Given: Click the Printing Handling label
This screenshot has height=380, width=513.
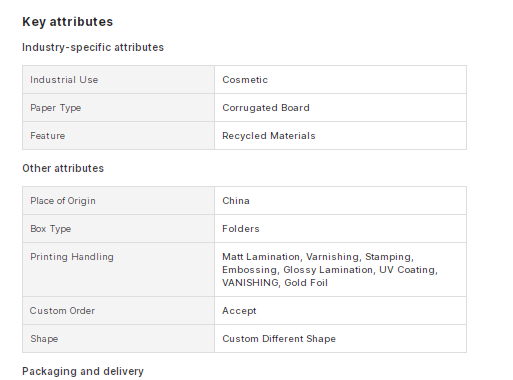Looking at the screenshot, I should click(72, 257).
